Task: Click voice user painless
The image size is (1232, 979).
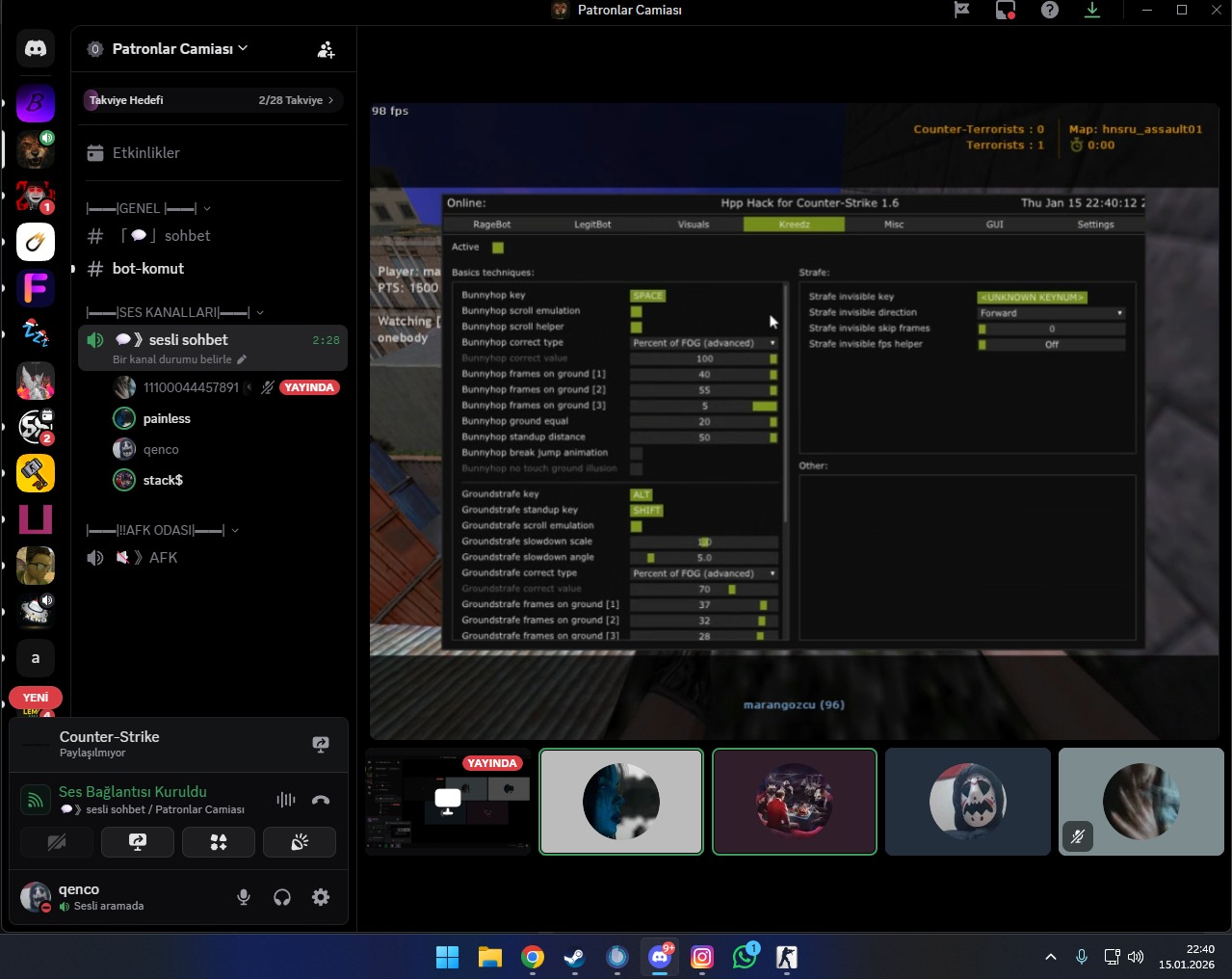Action: coord(226,418)
